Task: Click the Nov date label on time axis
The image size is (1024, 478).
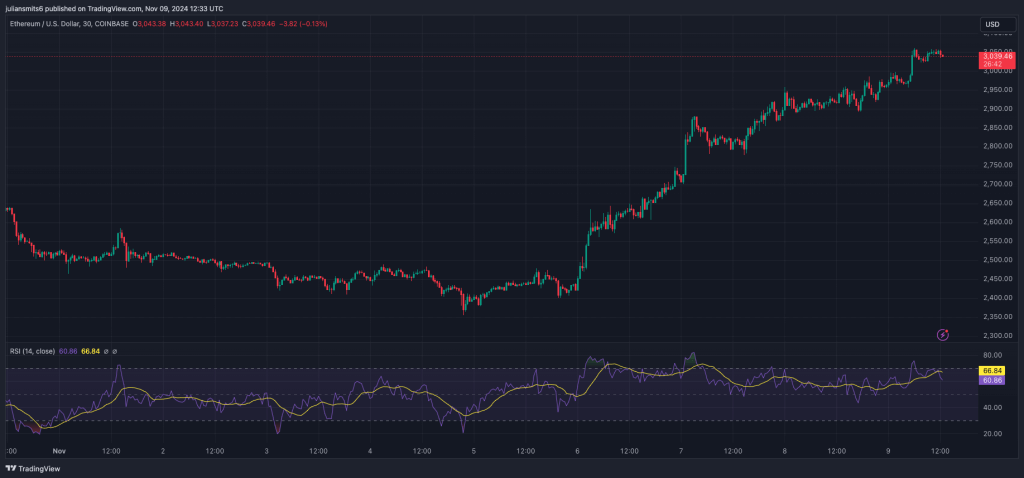Action: coord(58,451)
